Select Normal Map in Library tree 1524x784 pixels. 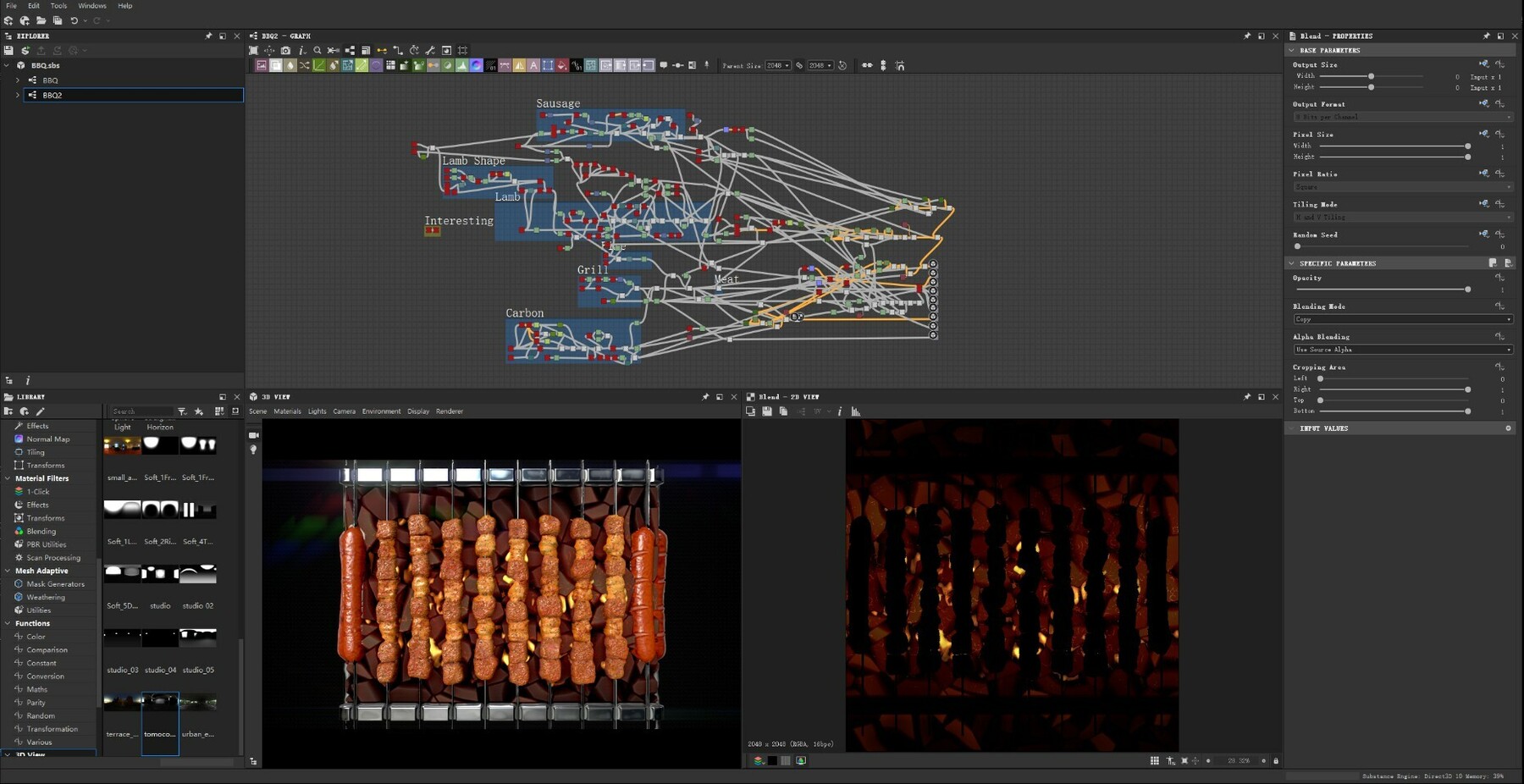pyautogui.click(x=48, y=439)
